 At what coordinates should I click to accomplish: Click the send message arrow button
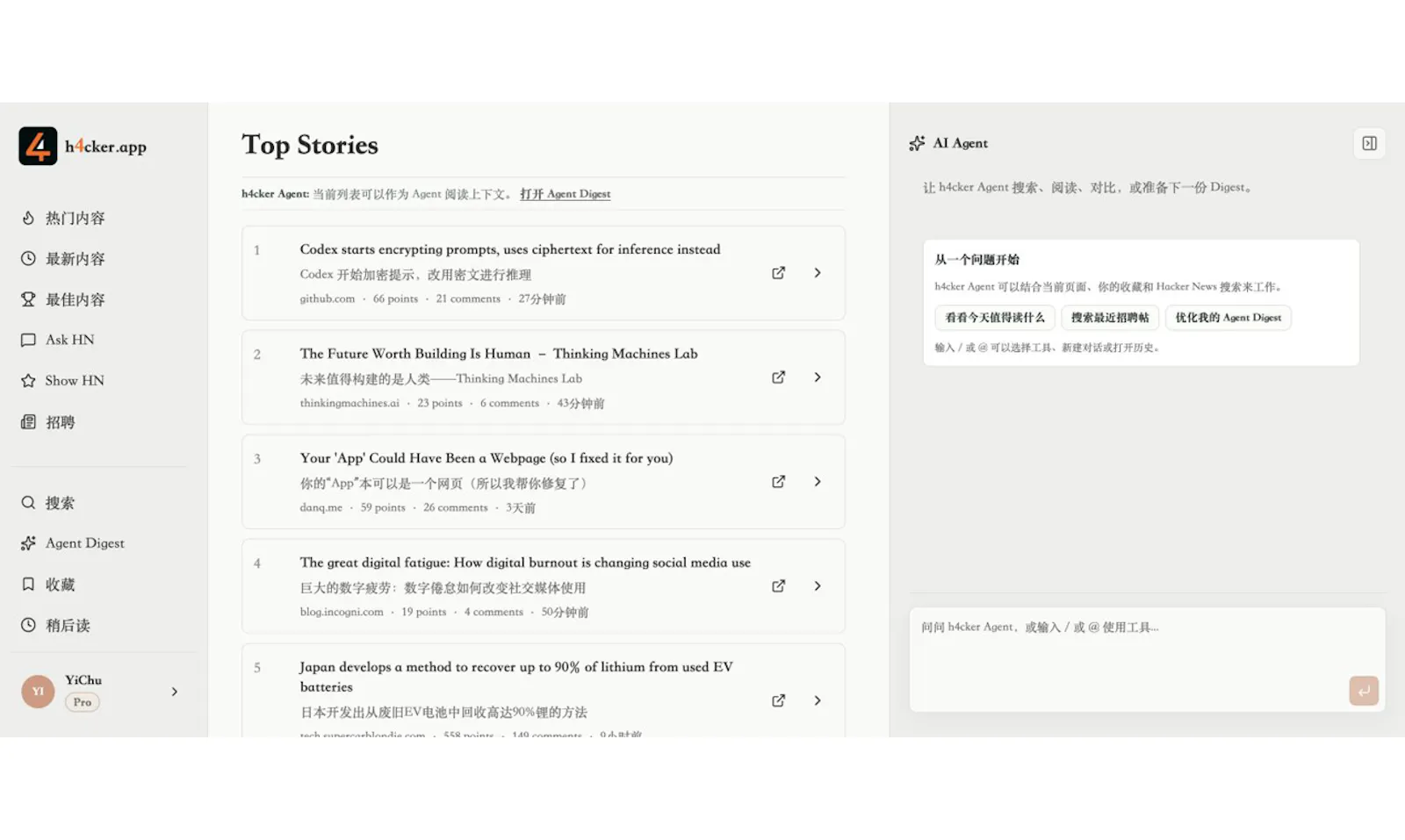click(1364, 691)
